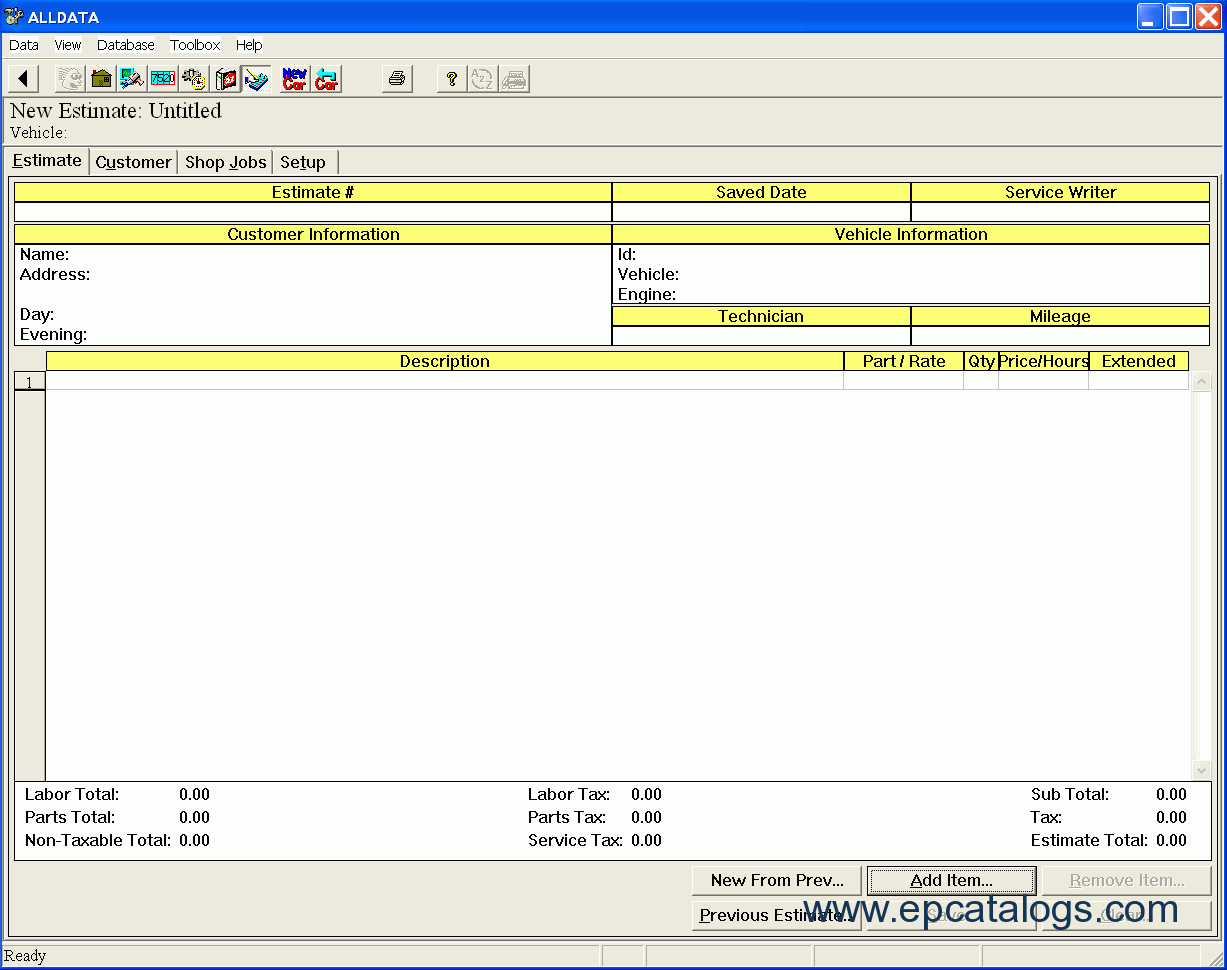The height and width of the screenshot is (970, 1227).
Task: Click the empty Saved Date field
Action: (x=761, y=212)
